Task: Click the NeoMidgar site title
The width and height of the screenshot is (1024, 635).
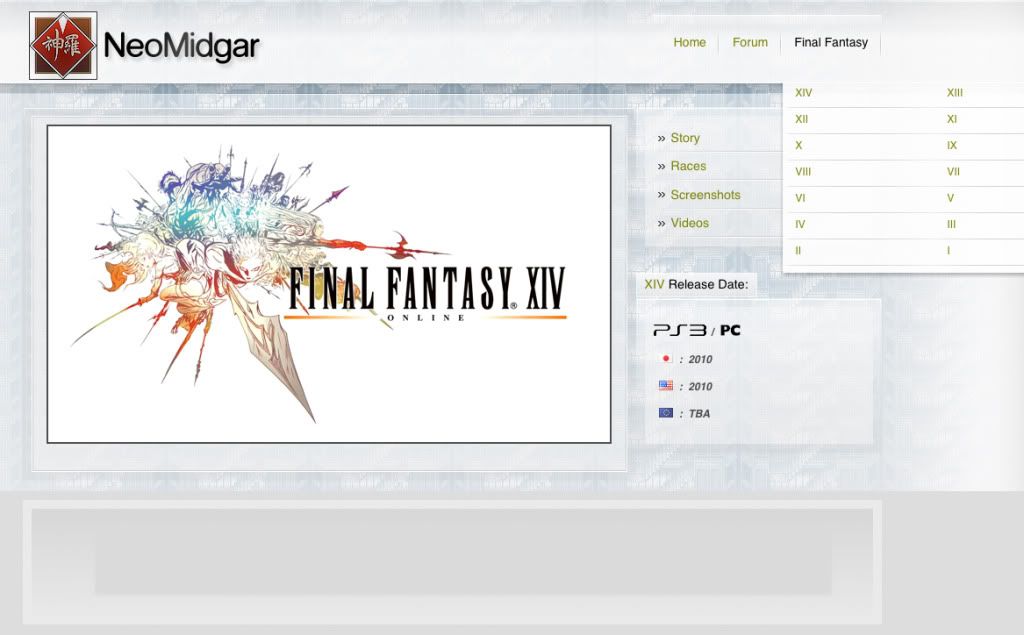Action: pos(182,46)
